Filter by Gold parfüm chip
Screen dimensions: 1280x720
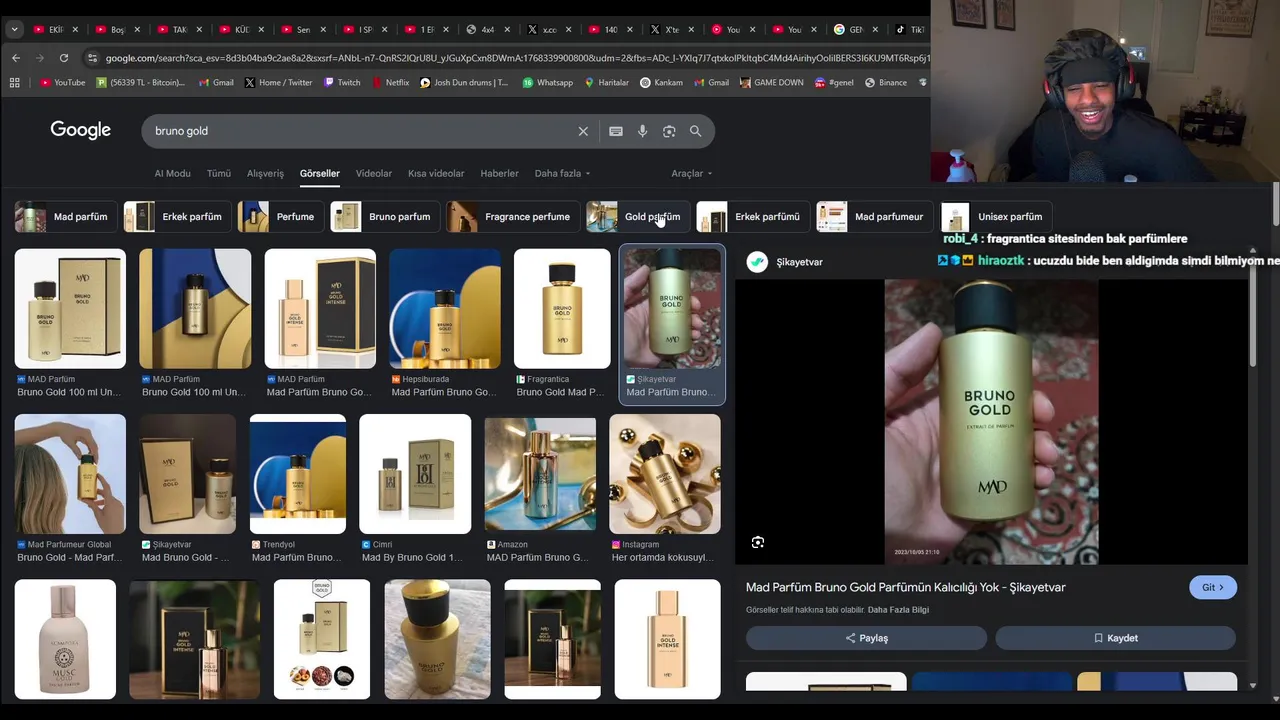click(637, 217)
